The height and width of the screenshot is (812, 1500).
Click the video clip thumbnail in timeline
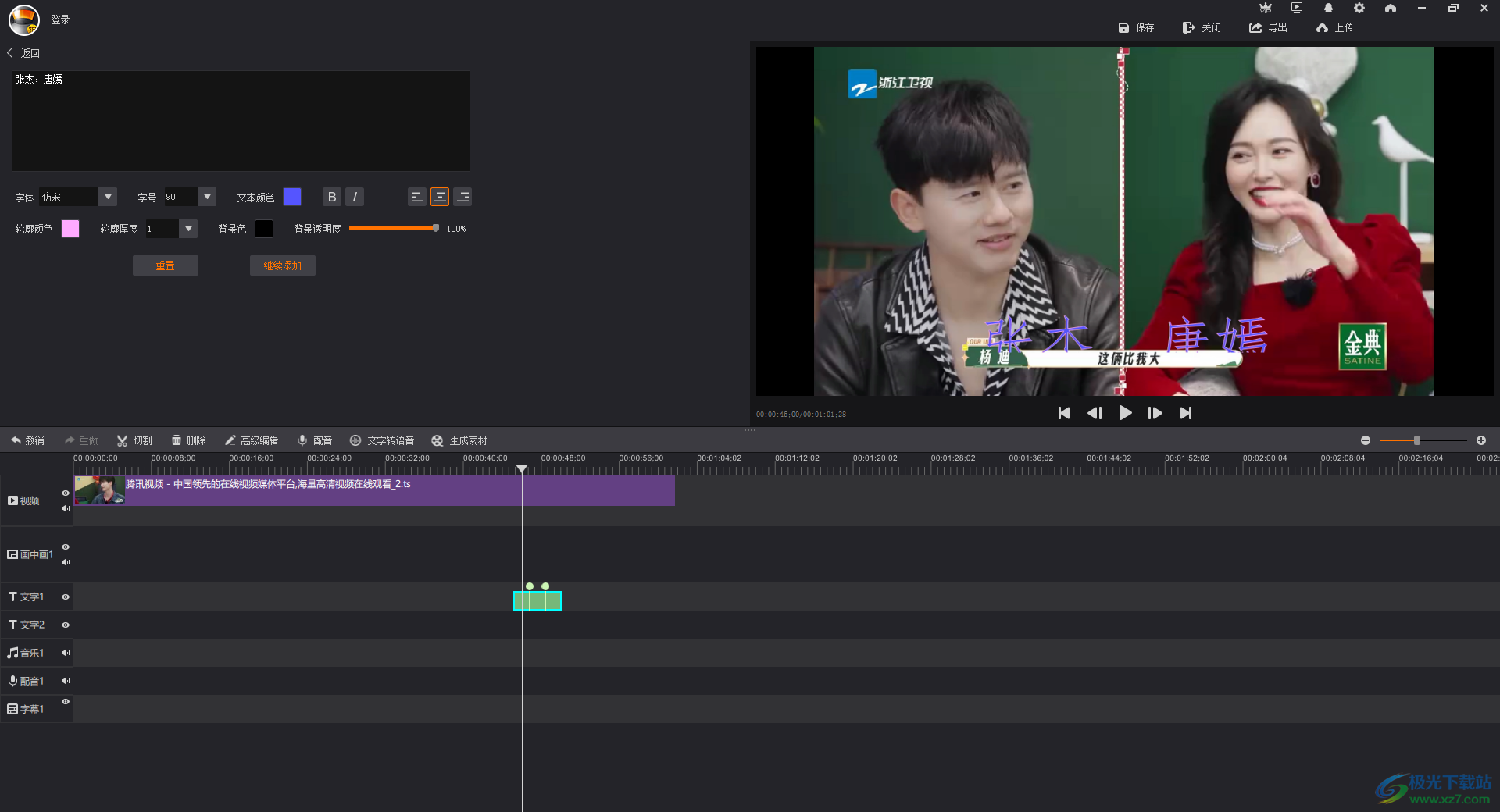[x=99, y=490]
